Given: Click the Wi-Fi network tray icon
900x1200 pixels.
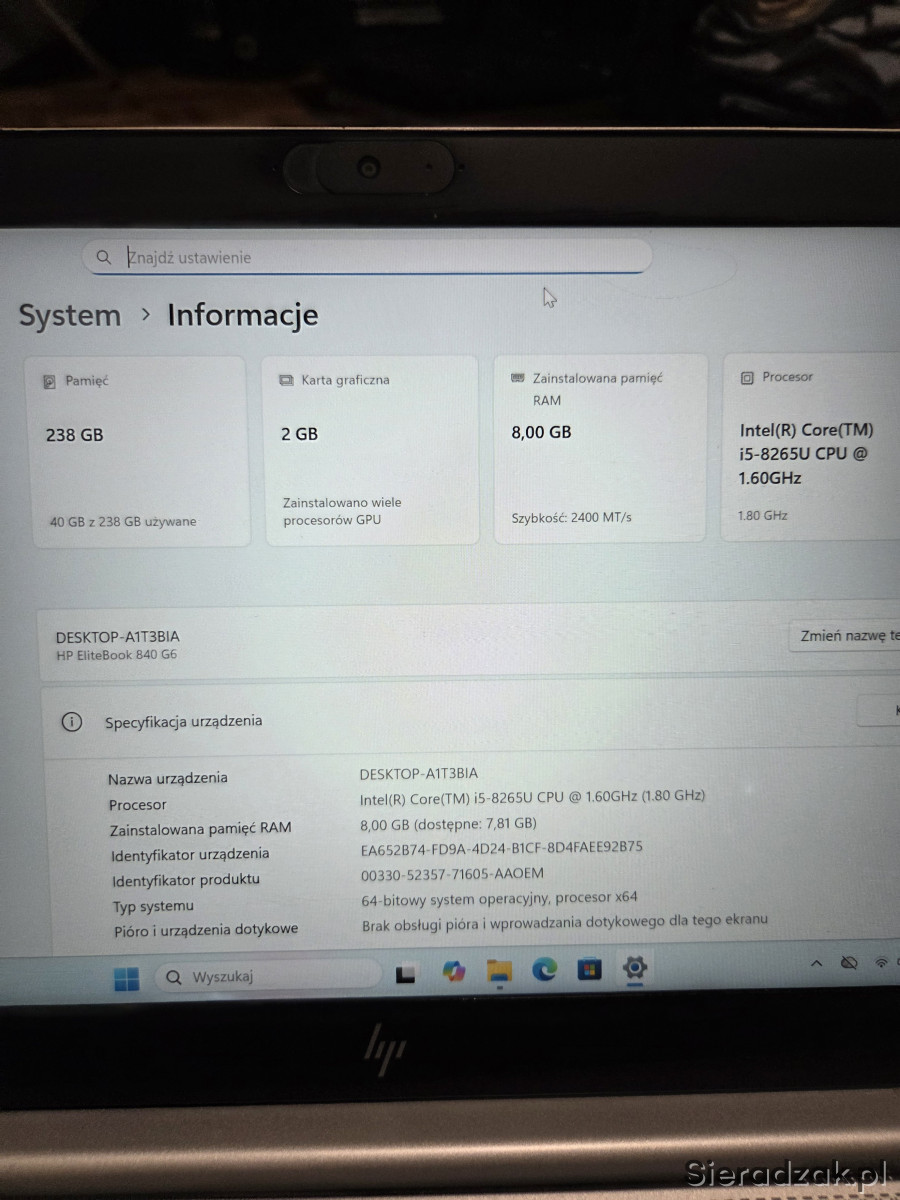Looking at the screenshot, I should tap(881, 962).
